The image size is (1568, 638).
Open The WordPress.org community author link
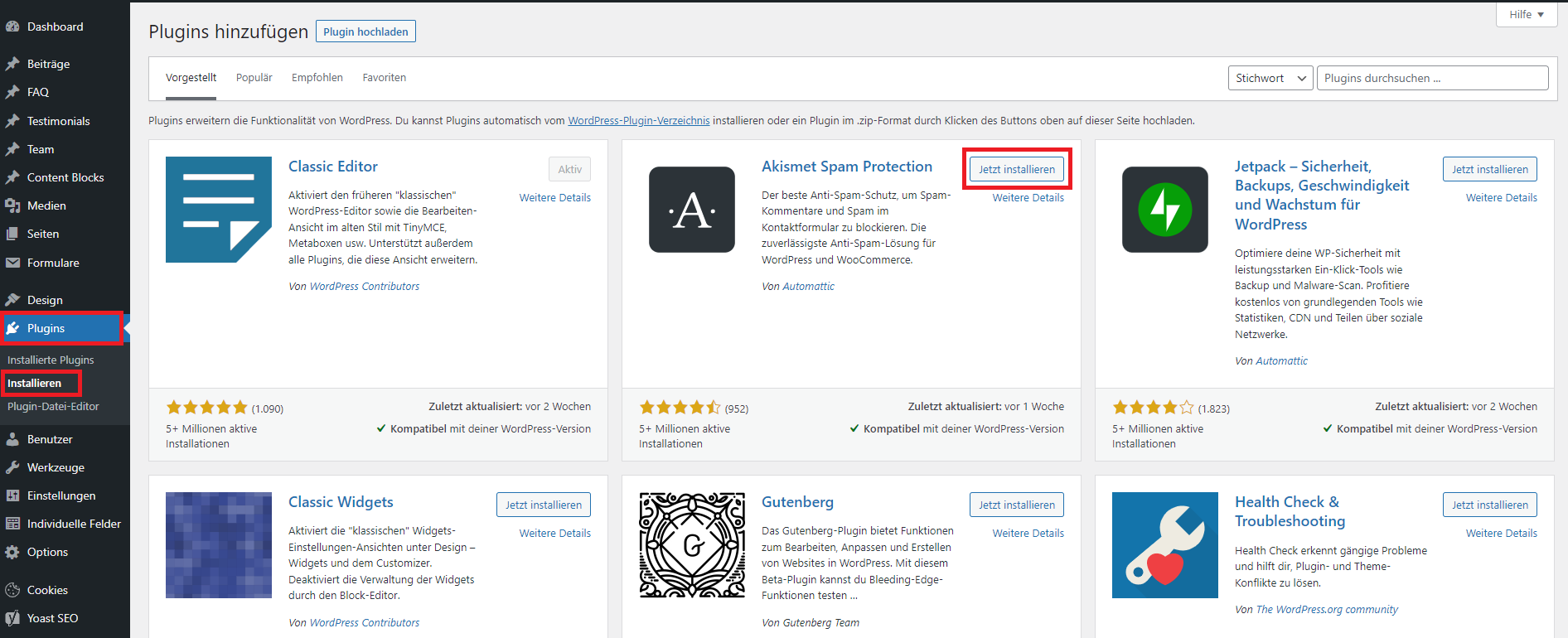pyautogui.click(x=1327, y=609)
